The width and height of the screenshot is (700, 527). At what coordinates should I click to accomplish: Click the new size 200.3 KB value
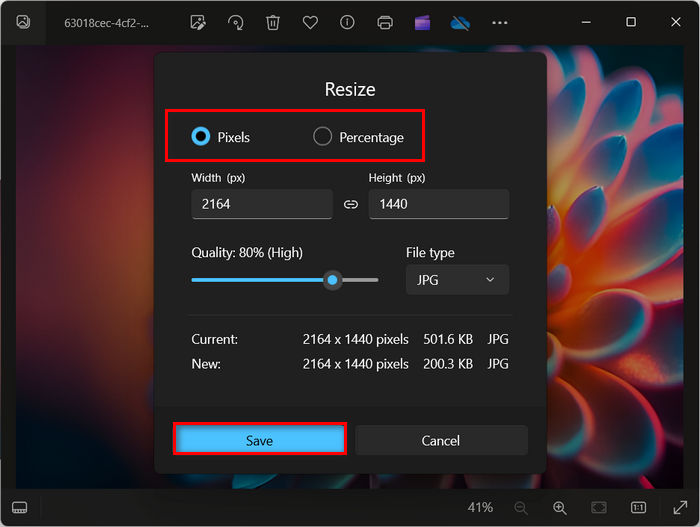click(448, 364)
